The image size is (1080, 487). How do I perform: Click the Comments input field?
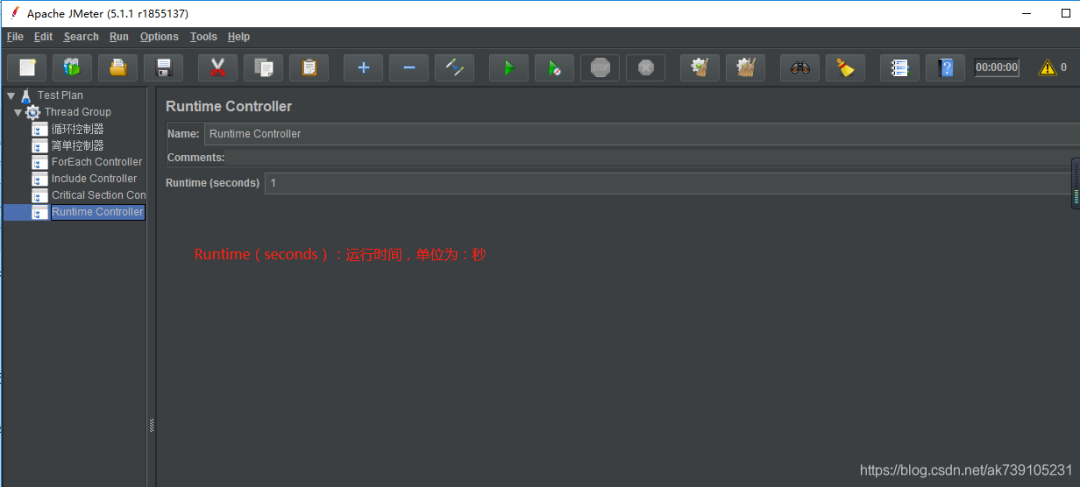(x=653, y=158)
